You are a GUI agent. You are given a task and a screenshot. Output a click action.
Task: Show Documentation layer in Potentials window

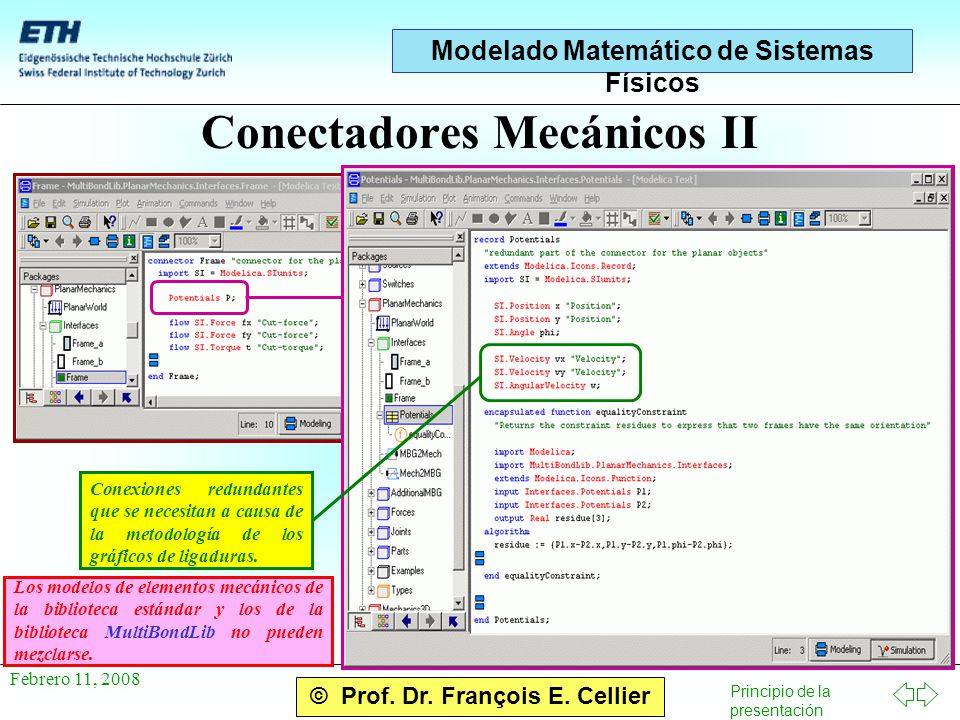(781, 219)
